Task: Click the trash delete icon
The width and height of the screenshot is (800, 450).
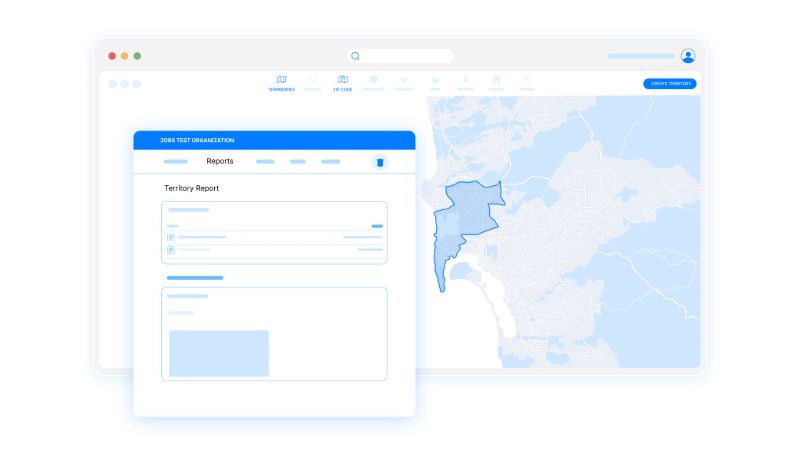Action: click(380, 162)
